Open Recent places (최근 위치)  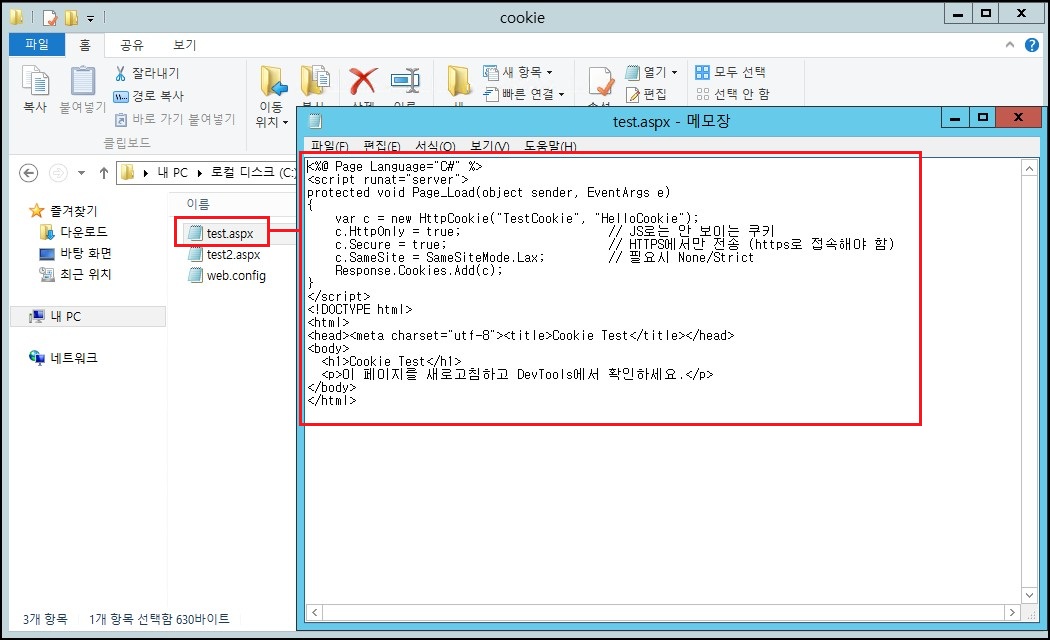pos(75,274)
